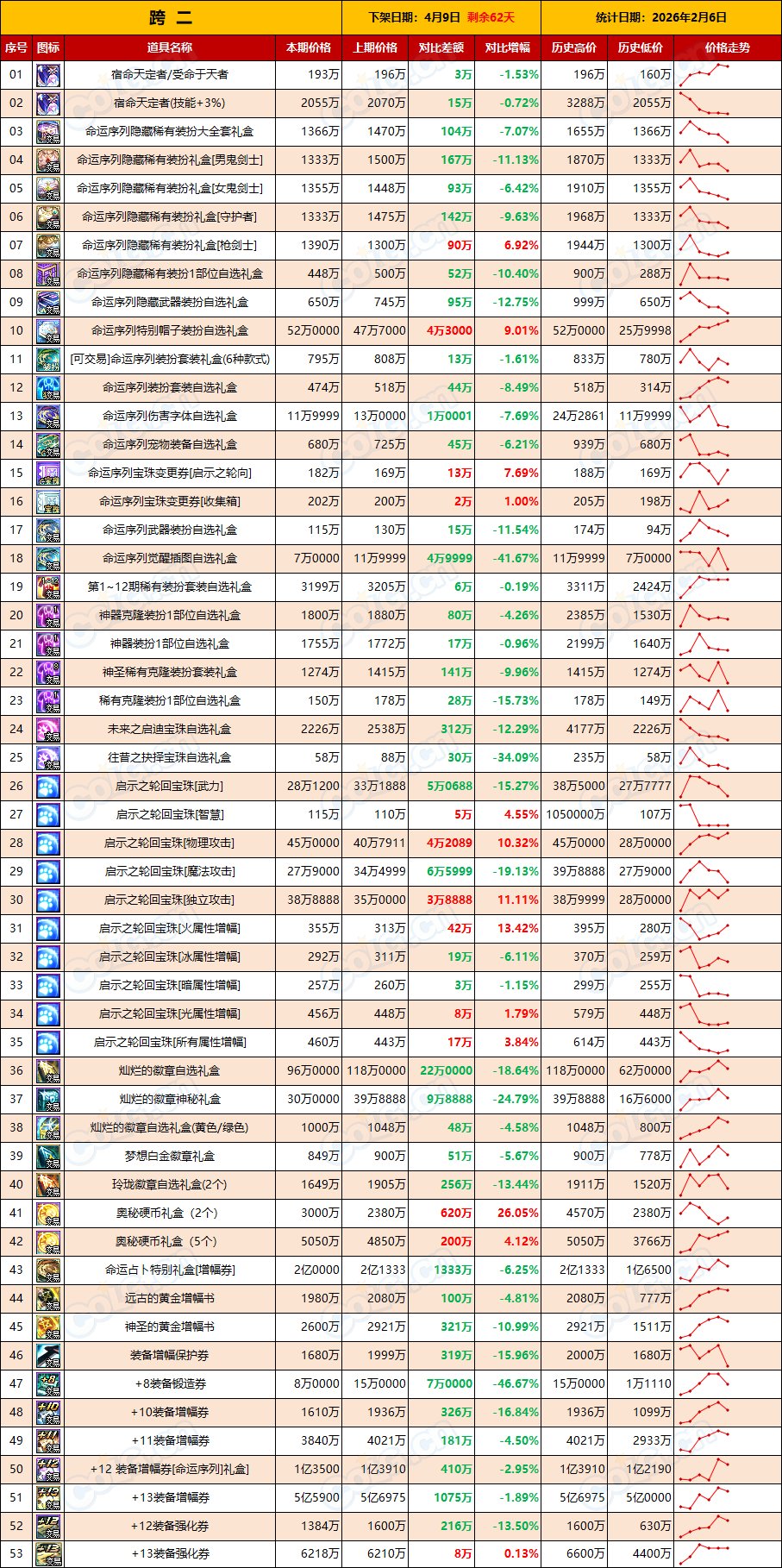Click the paw icon in row 28 物理攻击
Screen dimensions: 782x1568
click(48, 844)
